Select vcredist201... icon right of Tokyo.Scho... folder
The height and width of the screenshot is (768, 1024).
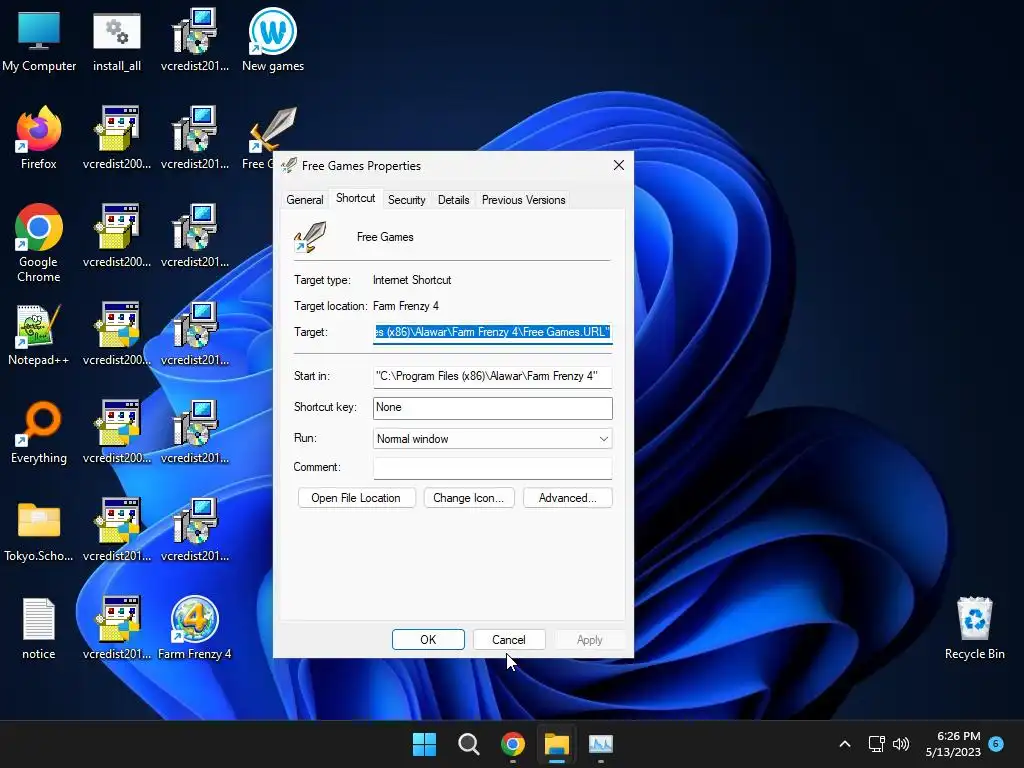[117, 530]
